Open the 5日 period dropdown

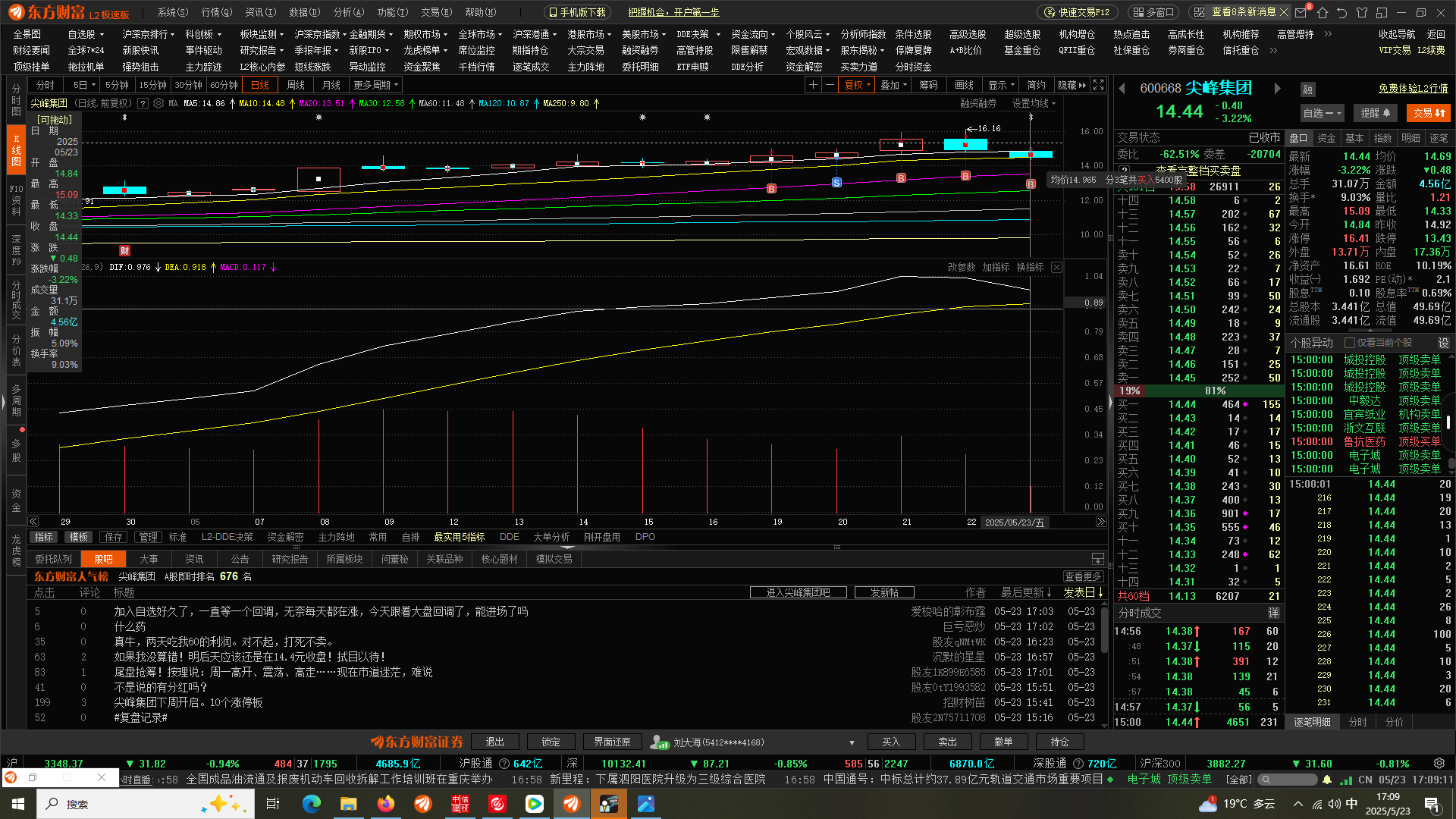click(83, 85)
